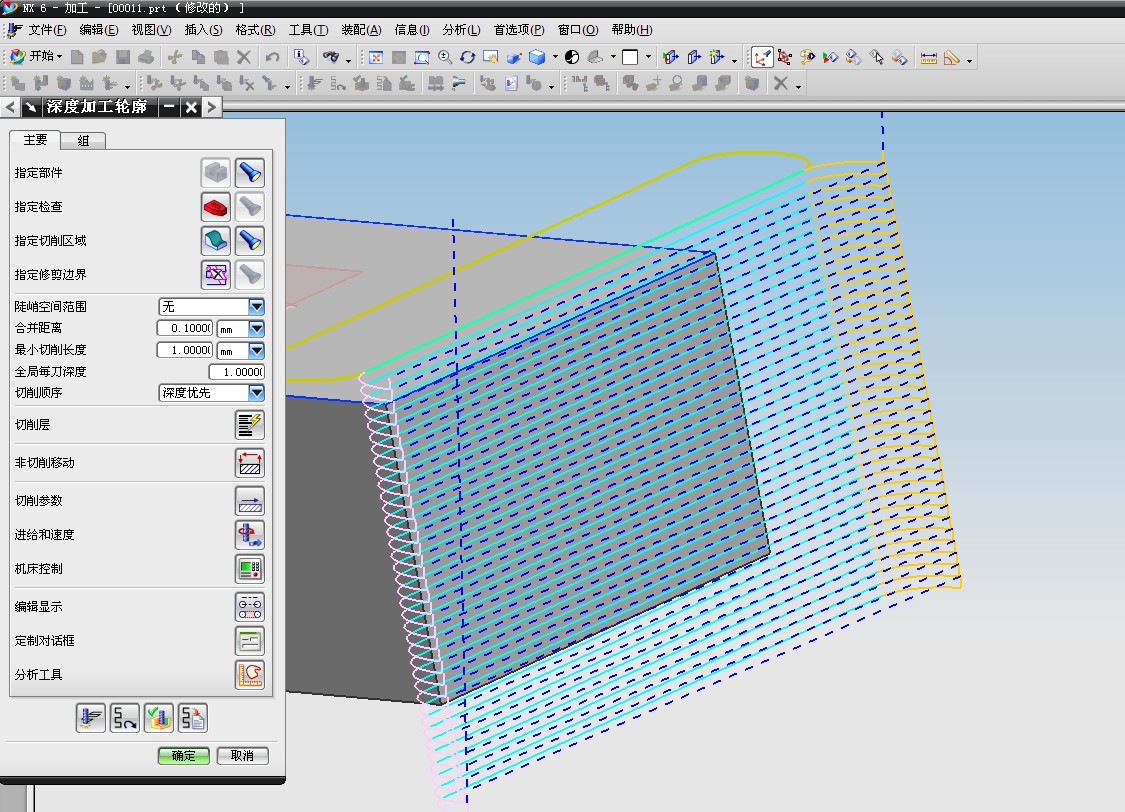Click the Merge Distance (合并距离) value field
The height and width of the screenshot is (812, 1125).
[x=184, y=329]
